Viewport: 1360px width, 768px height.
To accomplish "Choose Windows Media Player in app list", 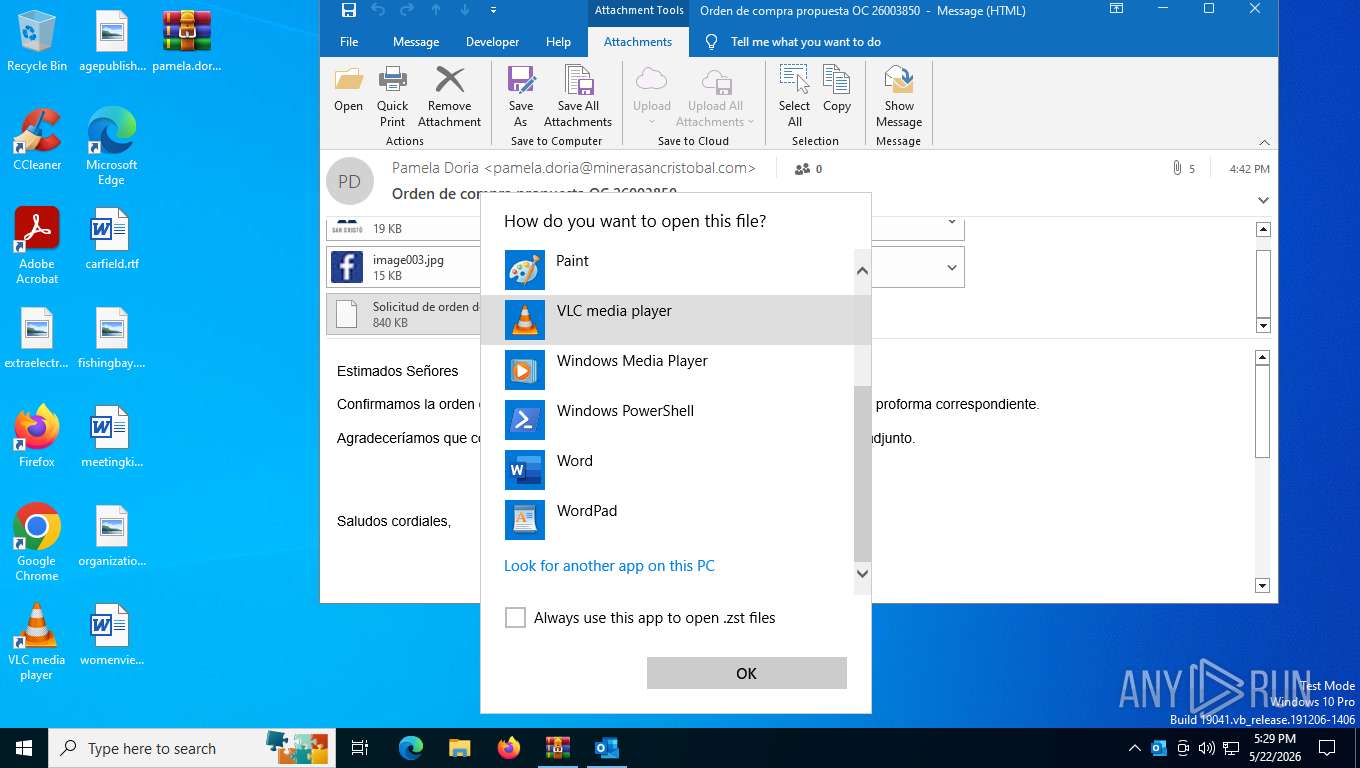I will tap(667, 370).
